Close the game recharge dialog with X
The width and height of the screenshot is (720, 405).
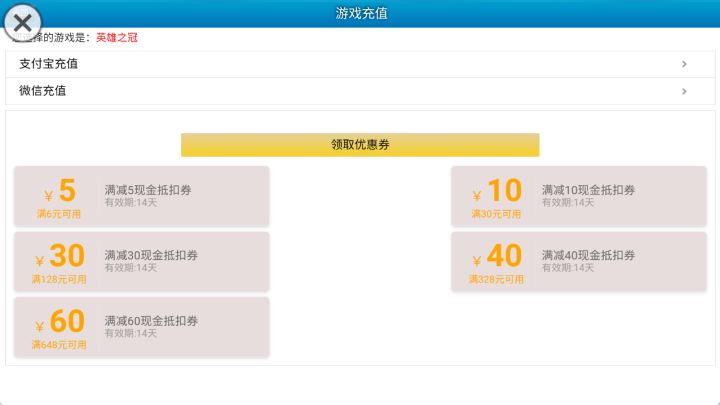[22, 22]
